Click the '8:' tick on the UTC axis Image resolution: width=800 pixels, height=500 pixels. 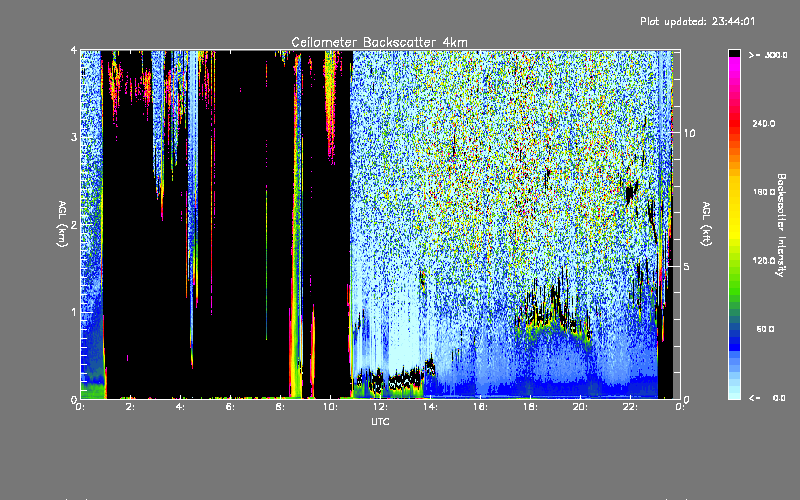(x=280, y=407)
